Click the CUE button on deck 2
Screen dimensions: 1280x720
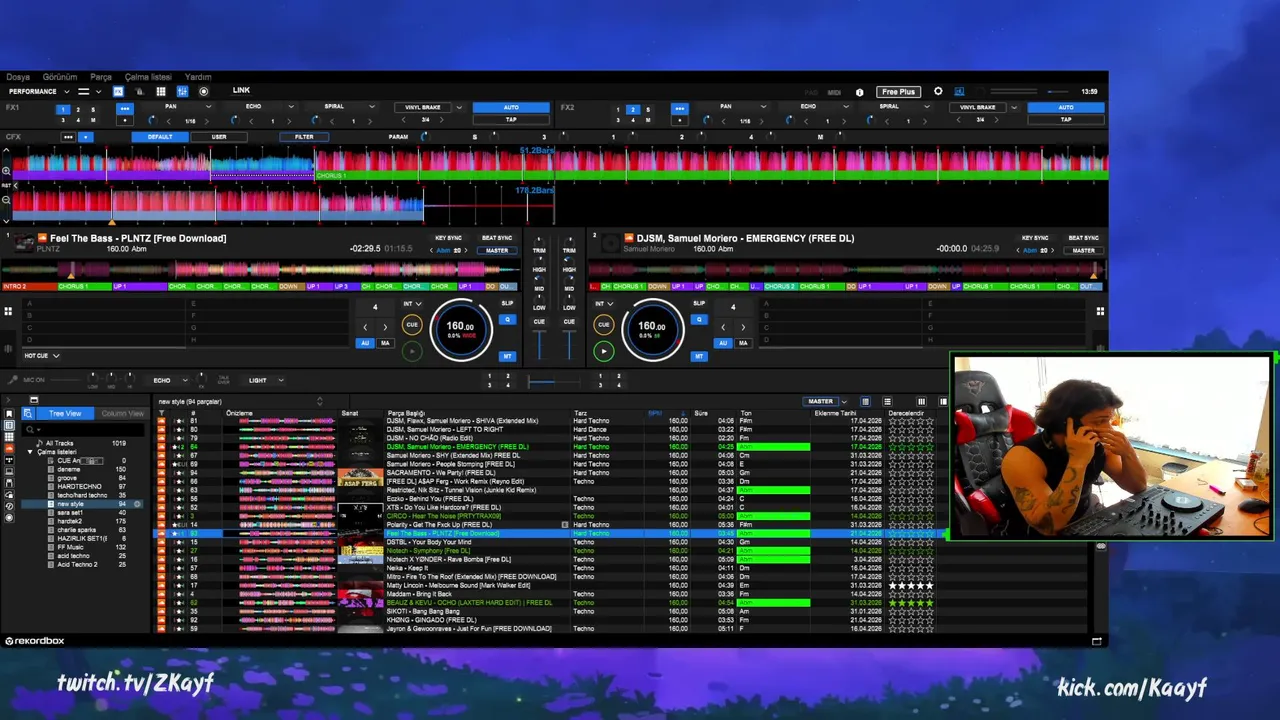[x=603, y=324]
